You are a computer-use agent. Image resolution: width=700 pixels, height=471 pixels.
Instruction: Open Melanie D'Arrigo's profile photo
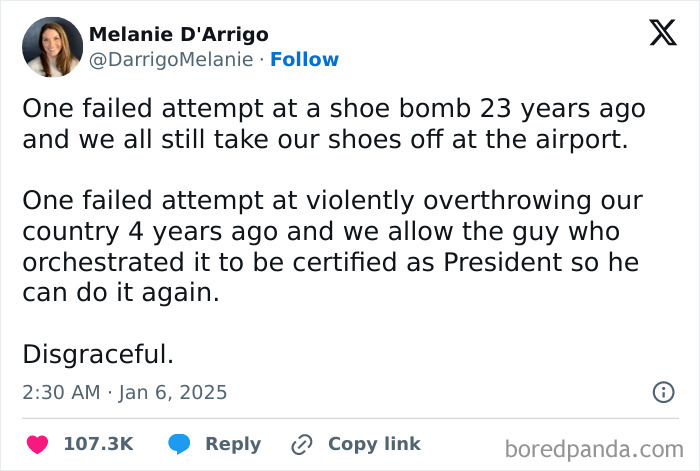51,47
